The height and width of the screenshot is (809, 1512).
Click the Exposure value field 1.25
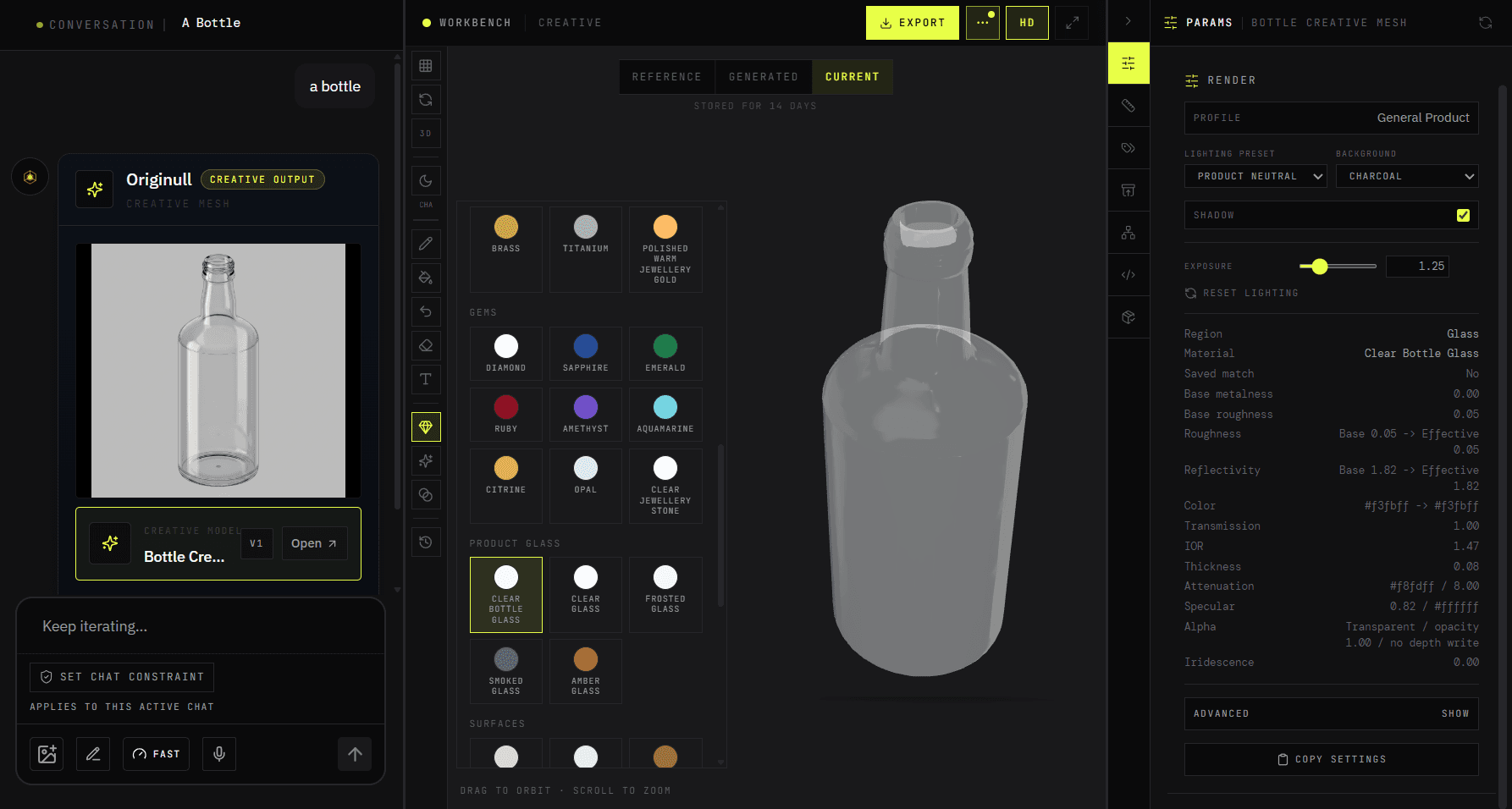[1417, 266]
